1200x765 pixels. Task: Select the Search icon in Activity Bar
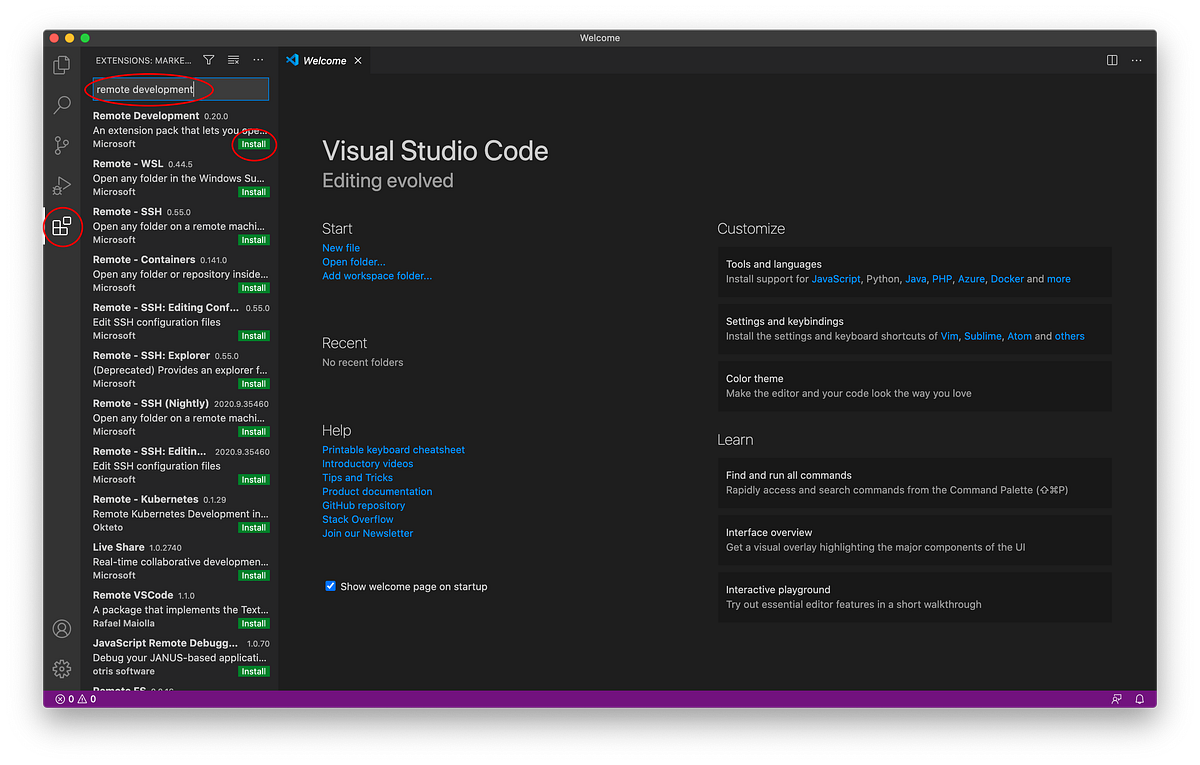click(x=61, y=104)
